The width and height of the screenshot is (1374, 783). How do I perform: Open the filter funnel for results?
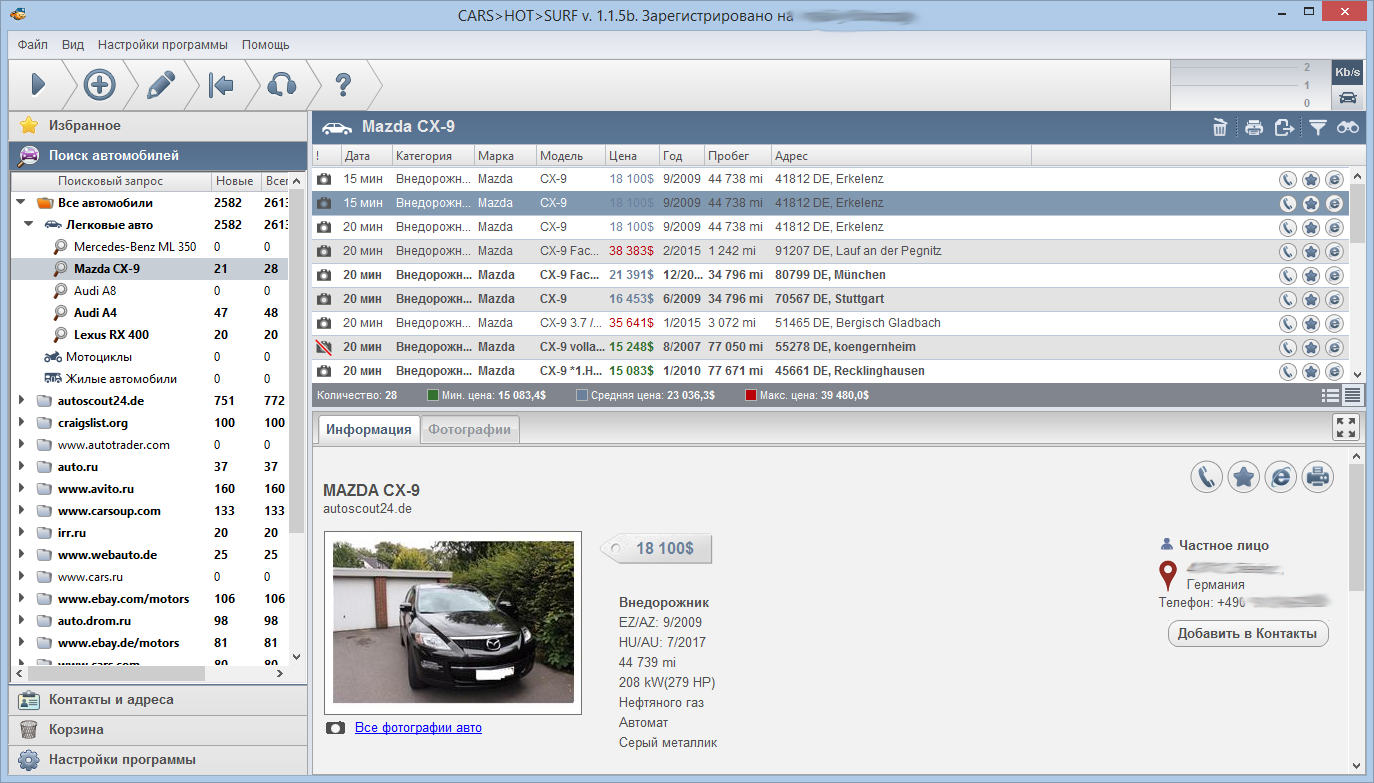(1318, 127)
